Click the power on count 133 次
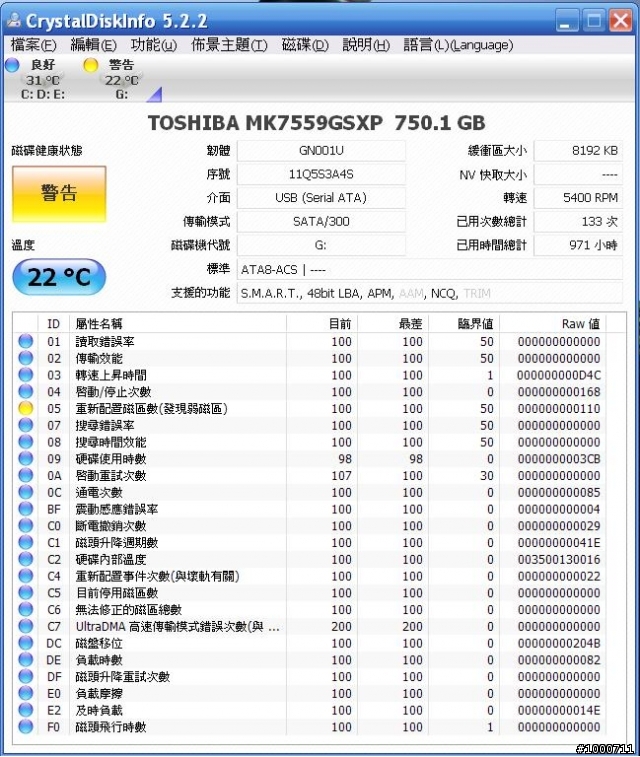The width and height of the screenshot is (640, 757). click(578, 222)
